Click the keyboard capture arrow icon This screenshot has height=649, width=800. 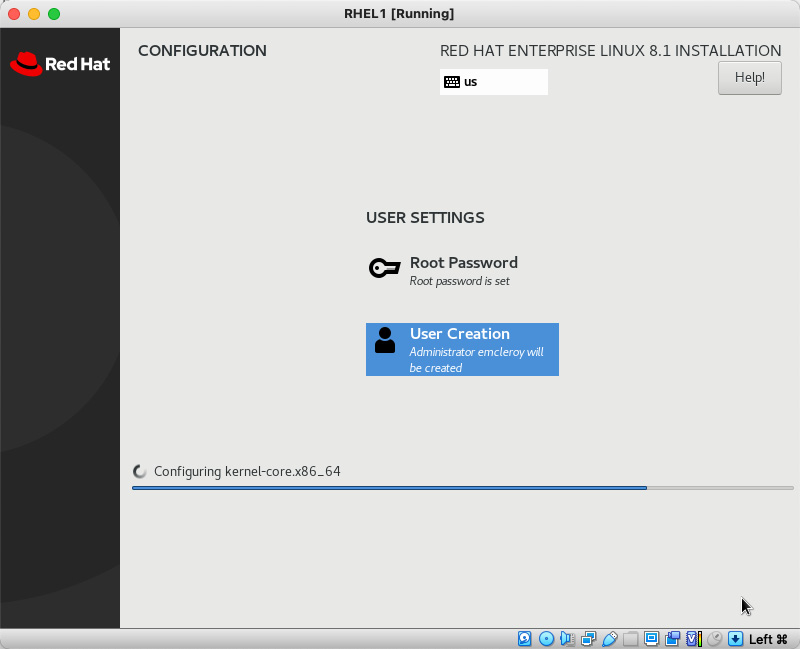736,639
